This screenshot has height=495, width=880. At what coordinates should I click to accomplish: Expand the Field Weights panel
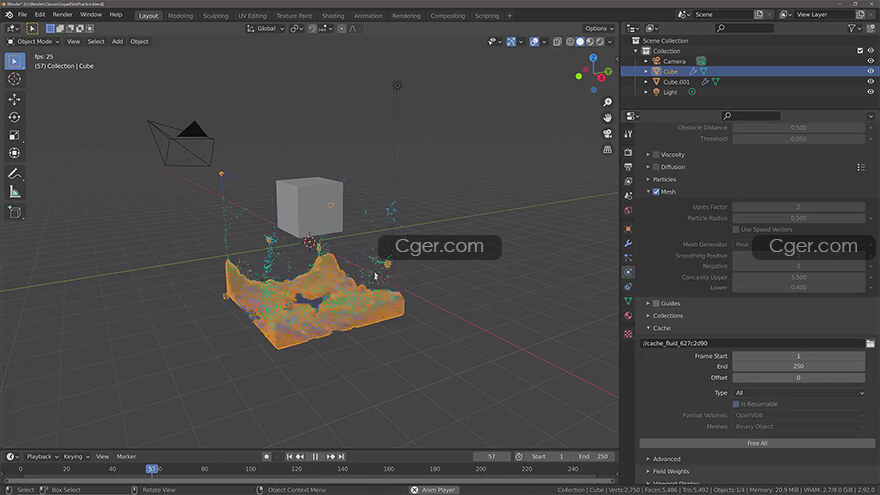pos(671,471)
